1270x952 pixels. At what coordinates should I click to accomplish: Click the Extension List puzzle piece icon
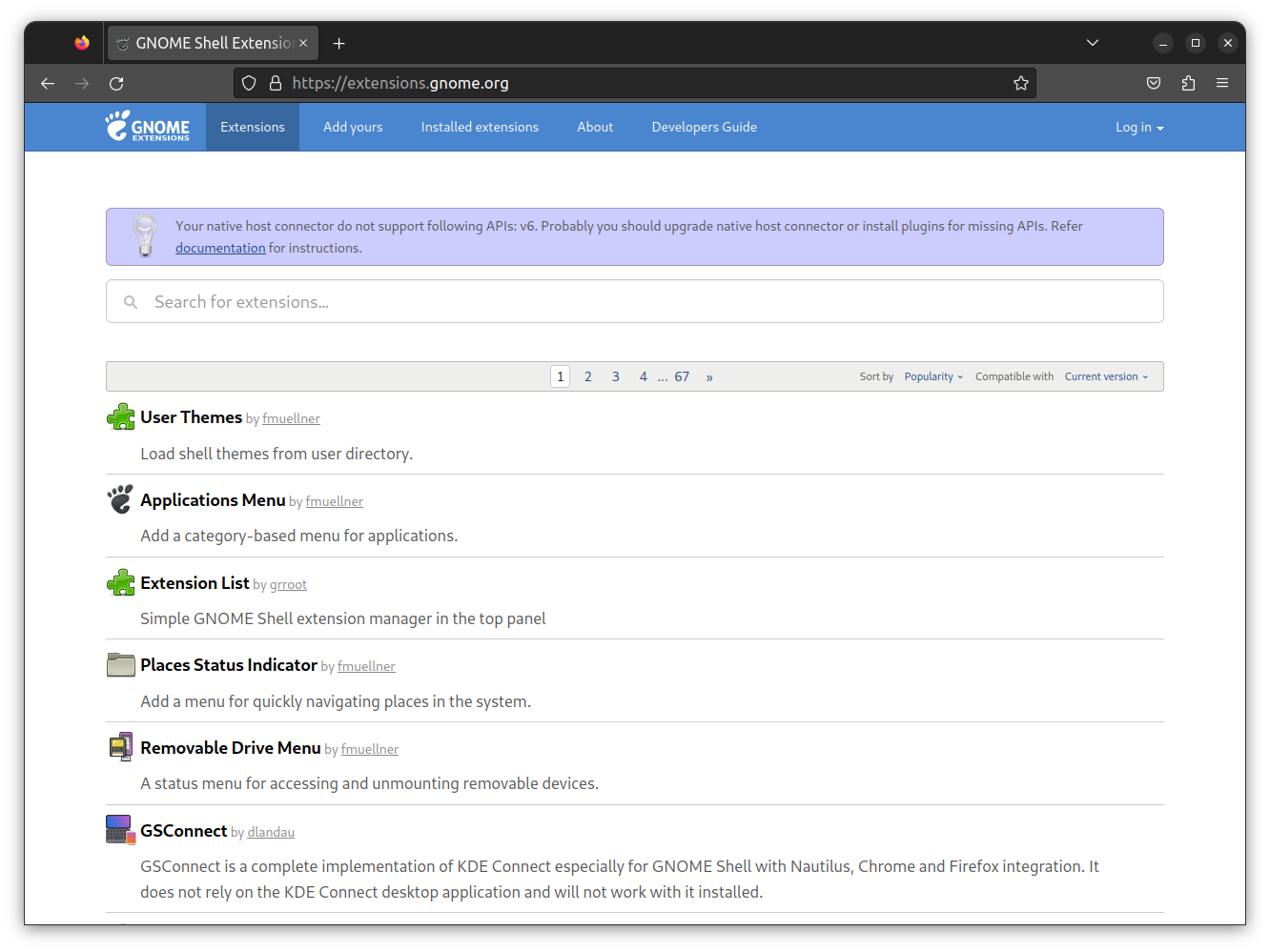pos(121,582)
